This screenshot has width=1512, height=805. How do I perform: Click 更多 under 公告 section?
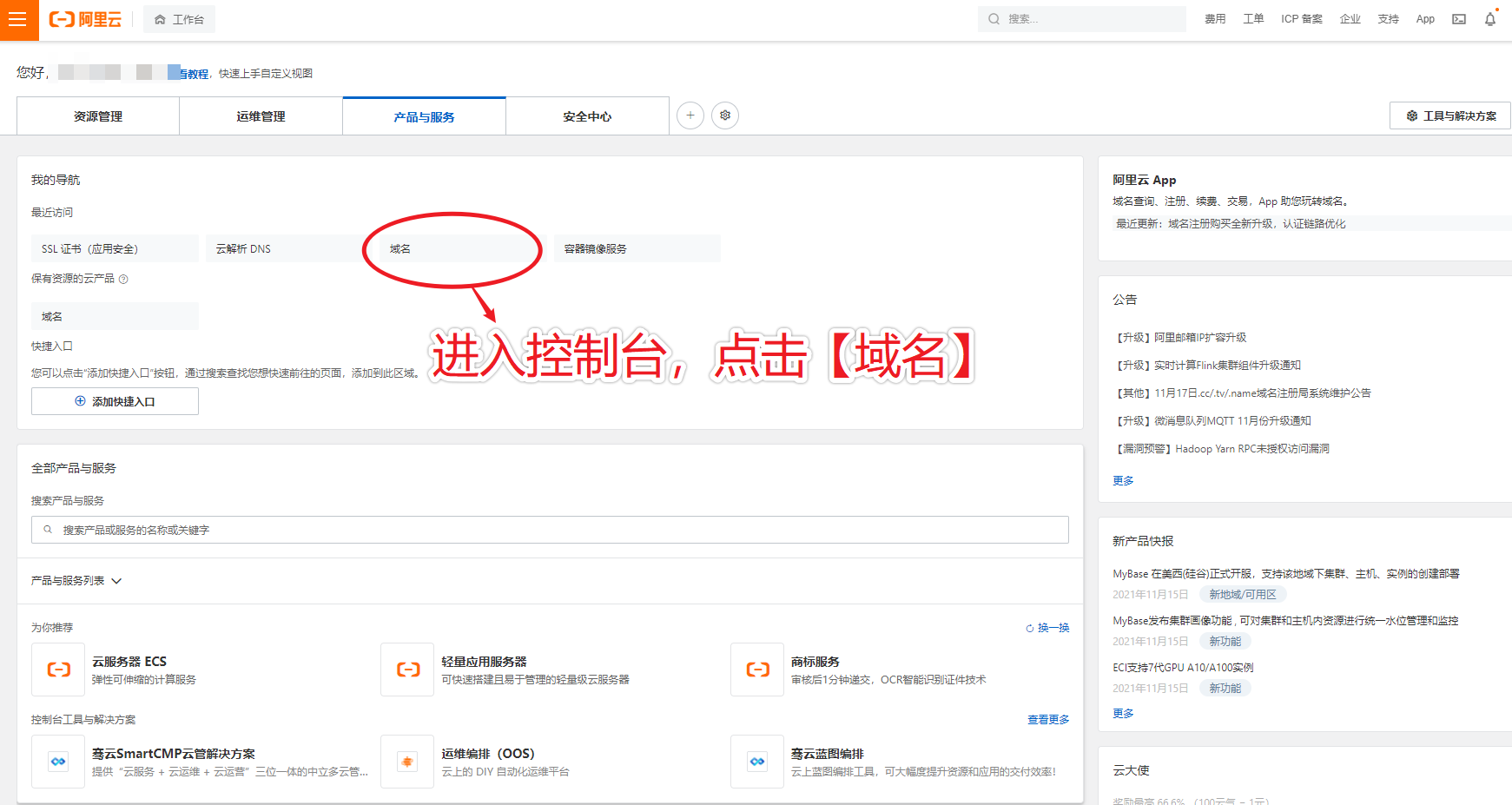coord(1123,480)
